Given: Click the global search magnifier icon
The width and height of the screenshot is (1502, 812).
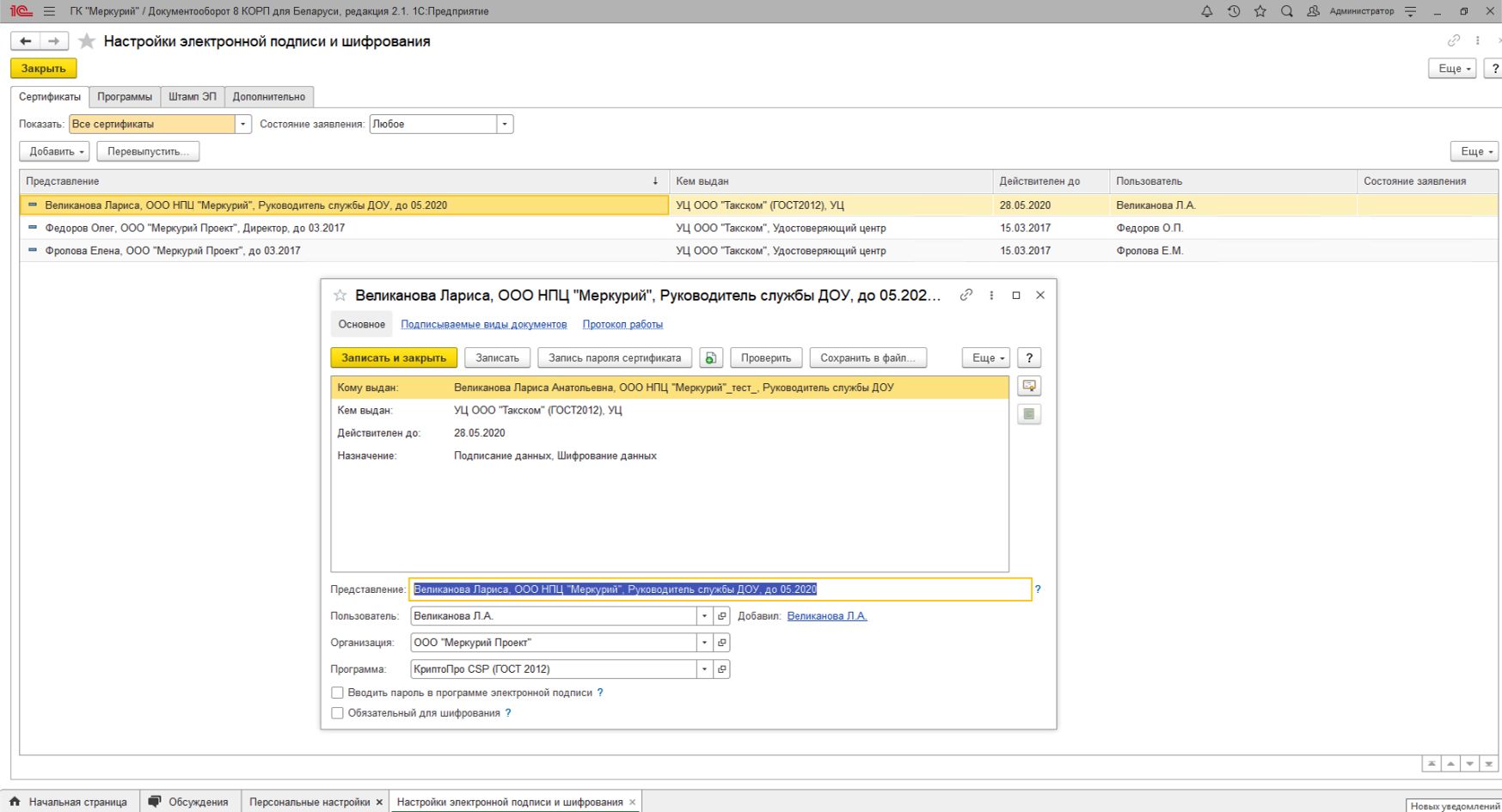Looking at the screenshot, I should (1287, 11).
